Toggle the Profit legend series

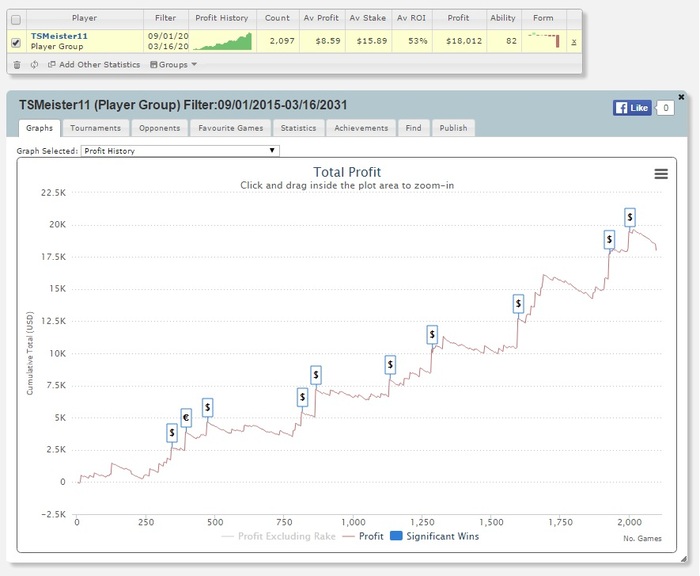pyautogui.click(x=363, y=536)
